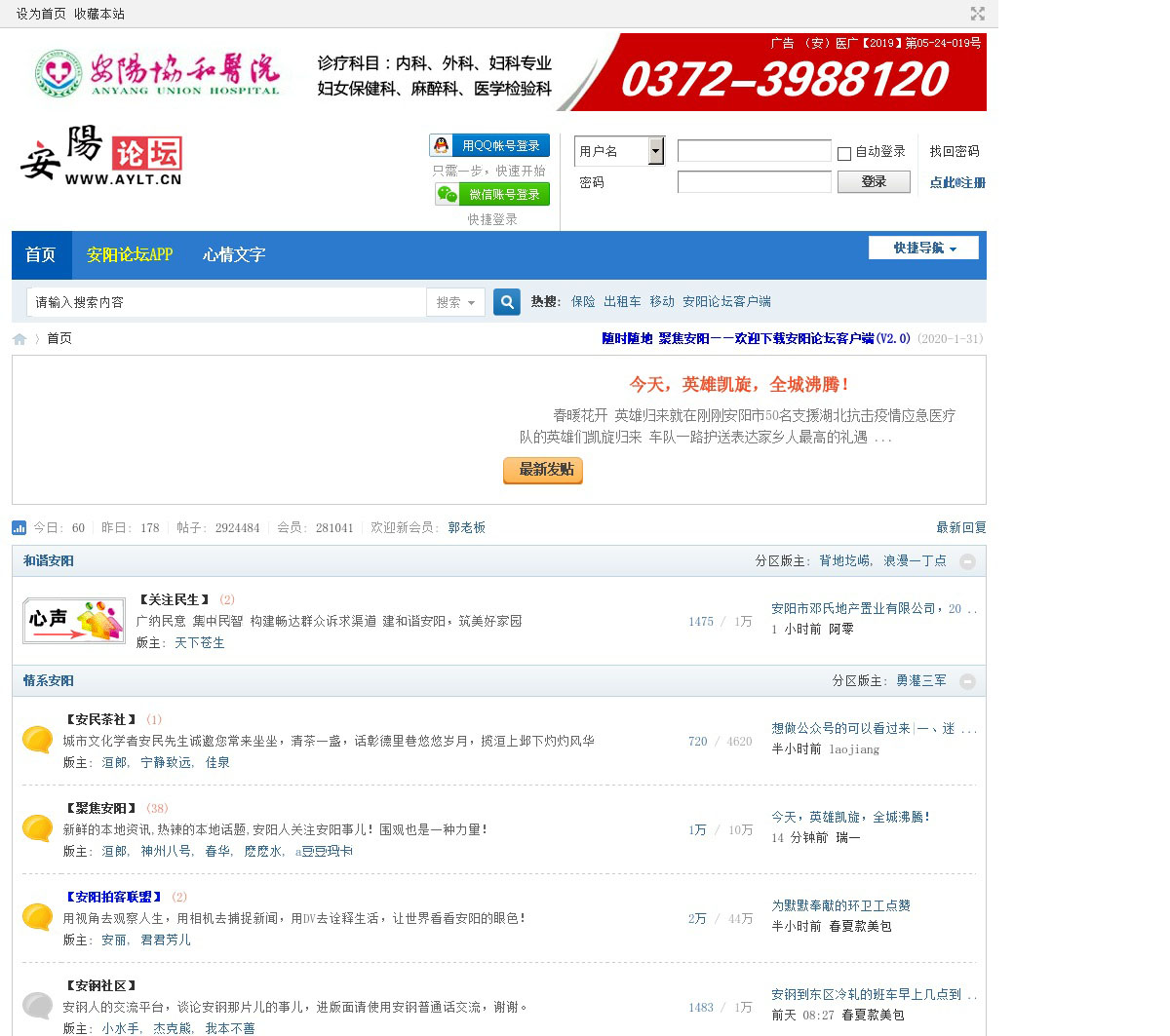This screenshot has height=1036, width=1170.
Task: Open new member 郭老板 profile
Action: [x=467, y=527]
